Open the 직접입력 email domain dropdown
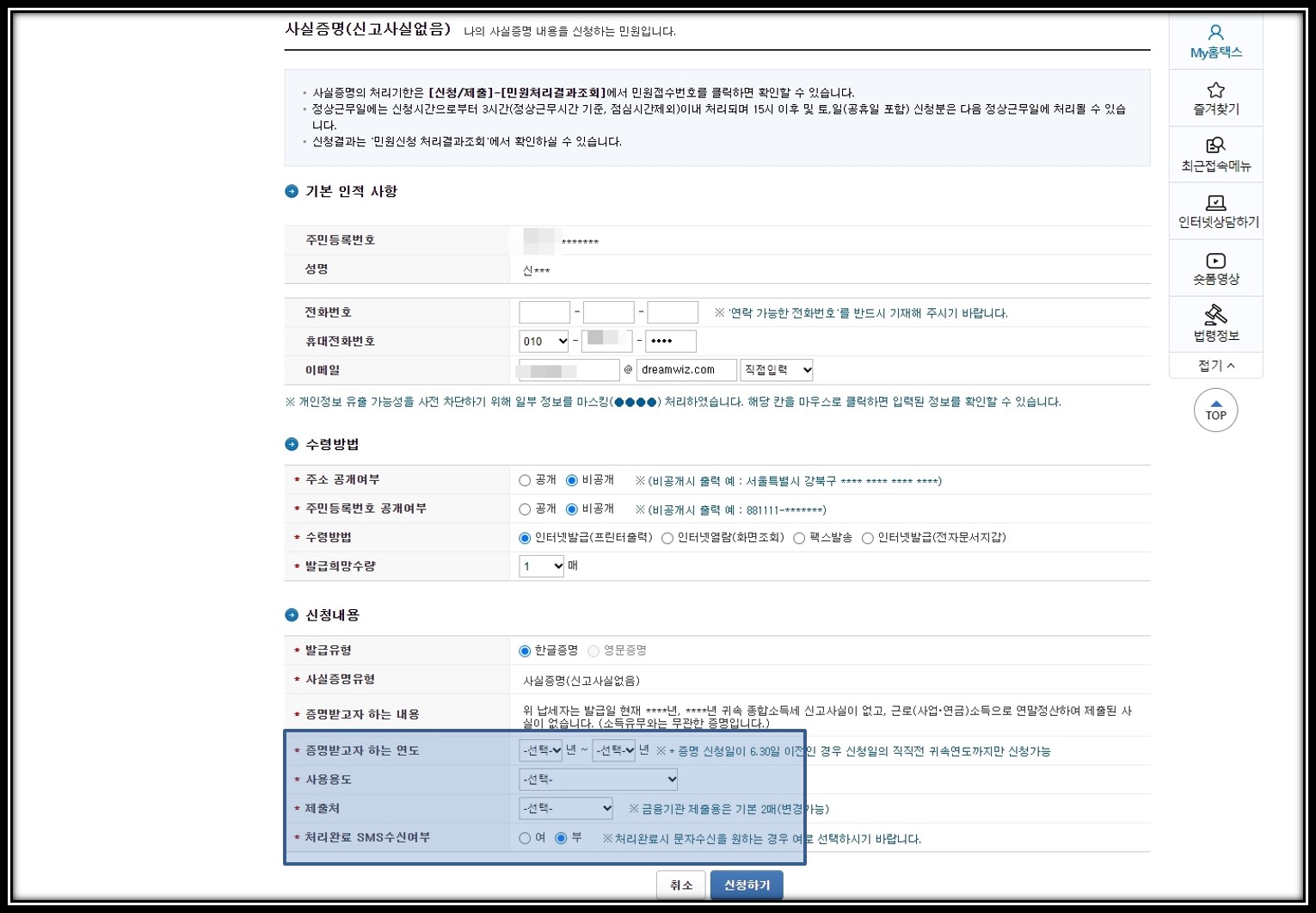 point(777,370)
